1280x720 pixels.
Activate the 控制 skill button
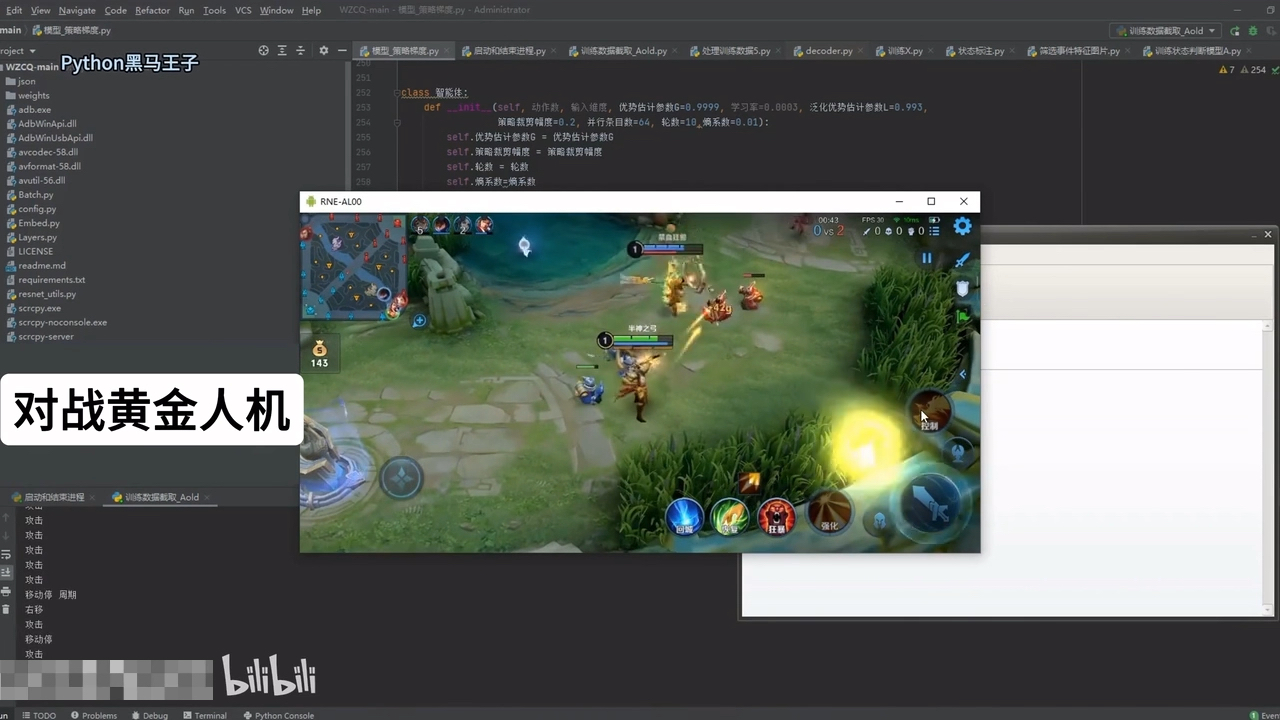click(930, 411)
